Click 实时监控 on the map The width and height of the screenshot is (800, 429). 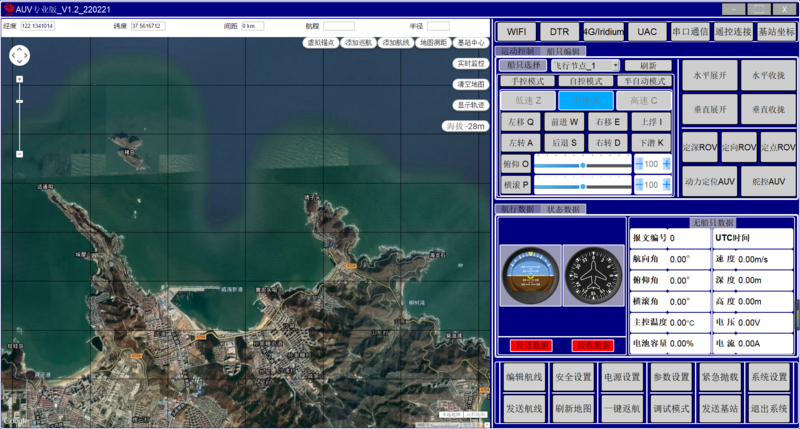pos(470,63)
